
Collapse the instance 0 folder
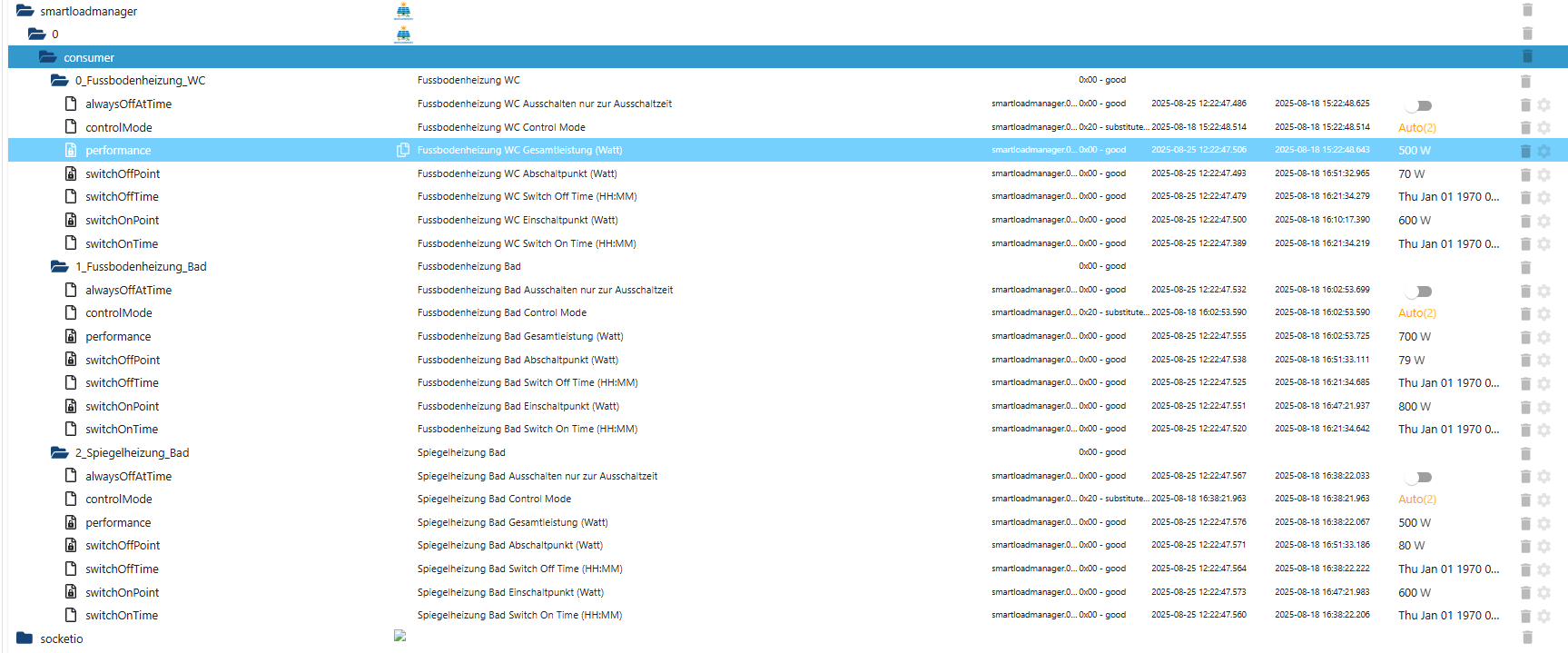(x=37, y=34)
